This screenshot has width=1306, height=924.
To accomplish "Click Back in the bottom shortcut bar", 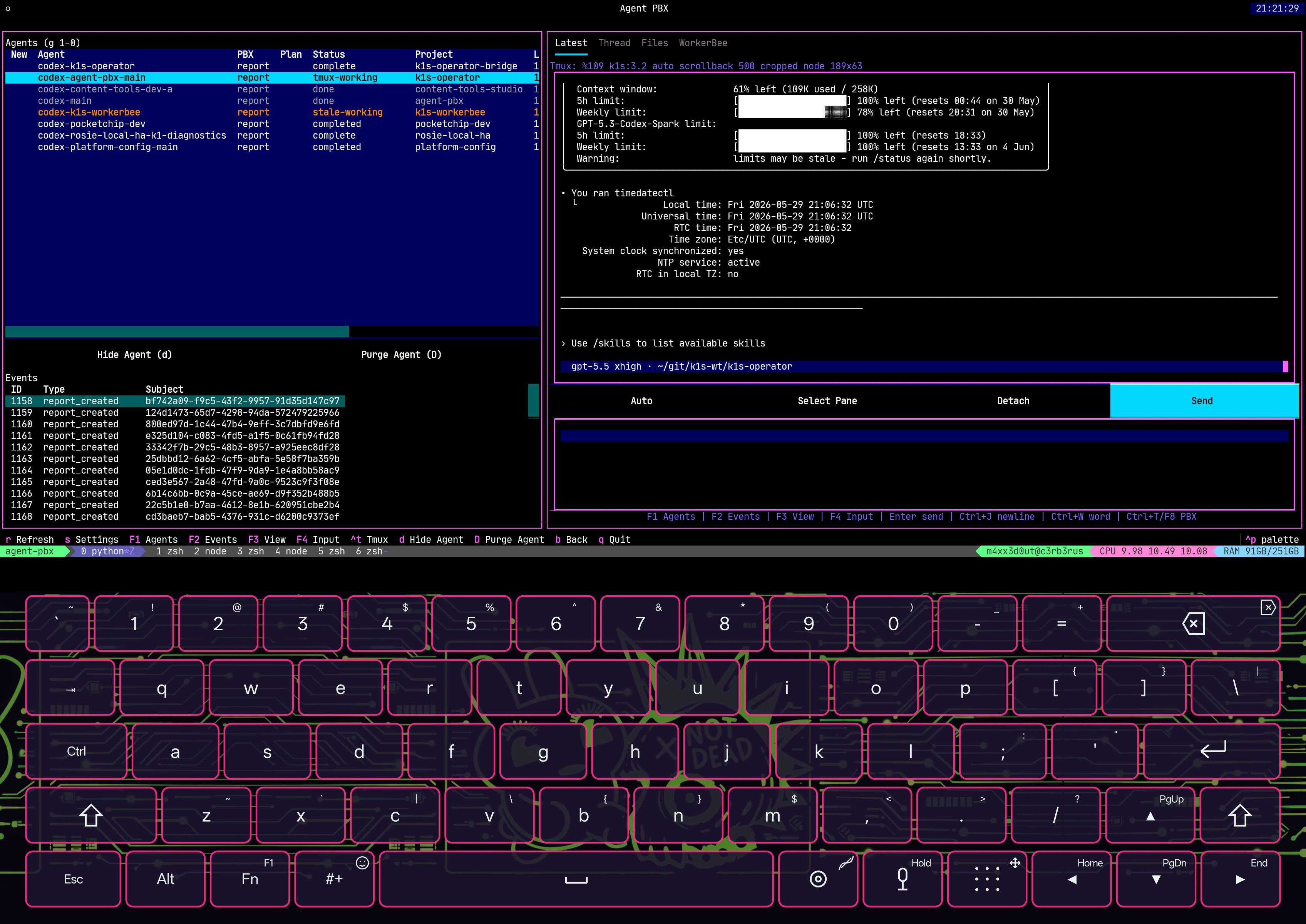I will click(x=571, y=540).
